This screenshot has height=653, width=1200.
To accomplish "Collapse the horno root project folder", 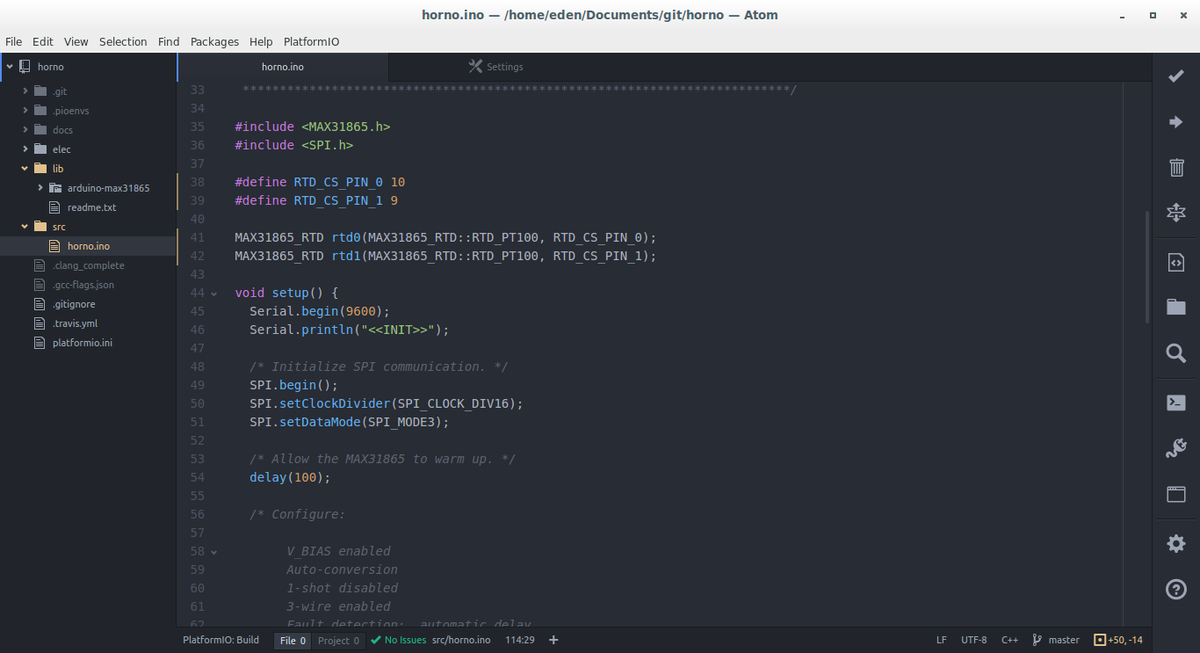I will (x=10, y=67).
